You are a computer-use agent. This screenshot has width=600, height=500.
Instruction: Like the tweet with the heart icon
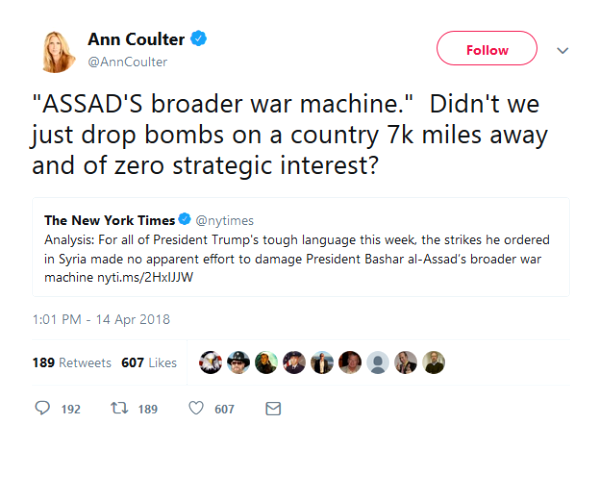[196, 409]
